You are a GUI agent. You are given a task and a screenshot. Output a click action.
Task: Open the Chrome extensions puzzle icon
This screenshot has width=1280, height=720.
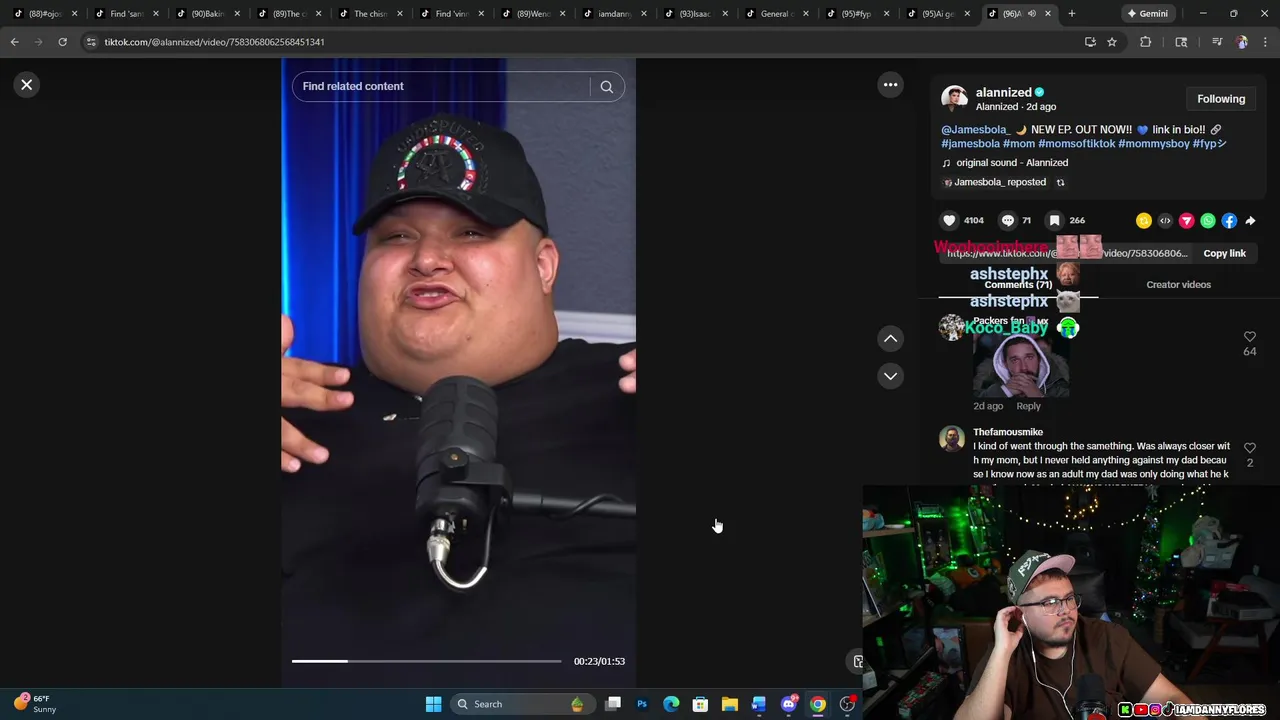pos(1145,42)
